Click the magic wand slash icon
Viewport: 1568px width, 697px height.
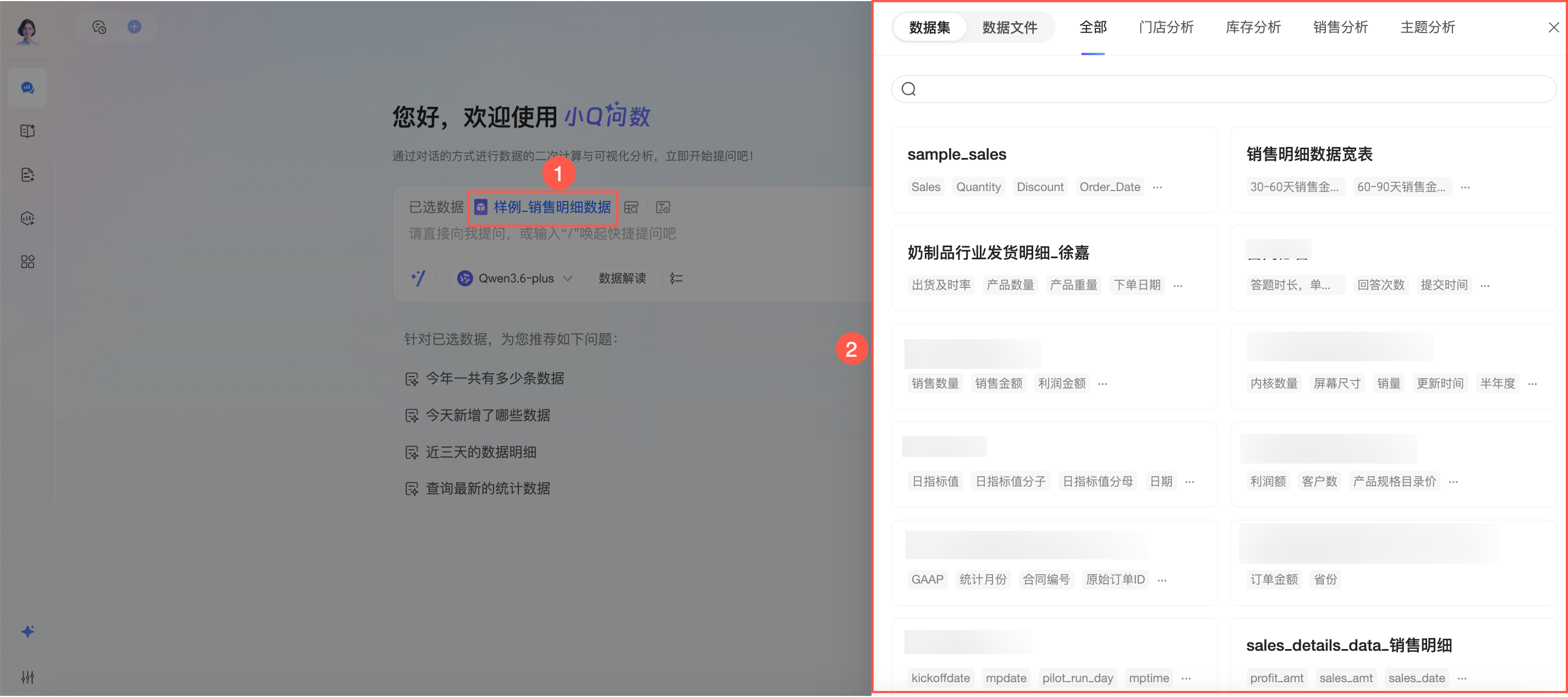(418, 279)
